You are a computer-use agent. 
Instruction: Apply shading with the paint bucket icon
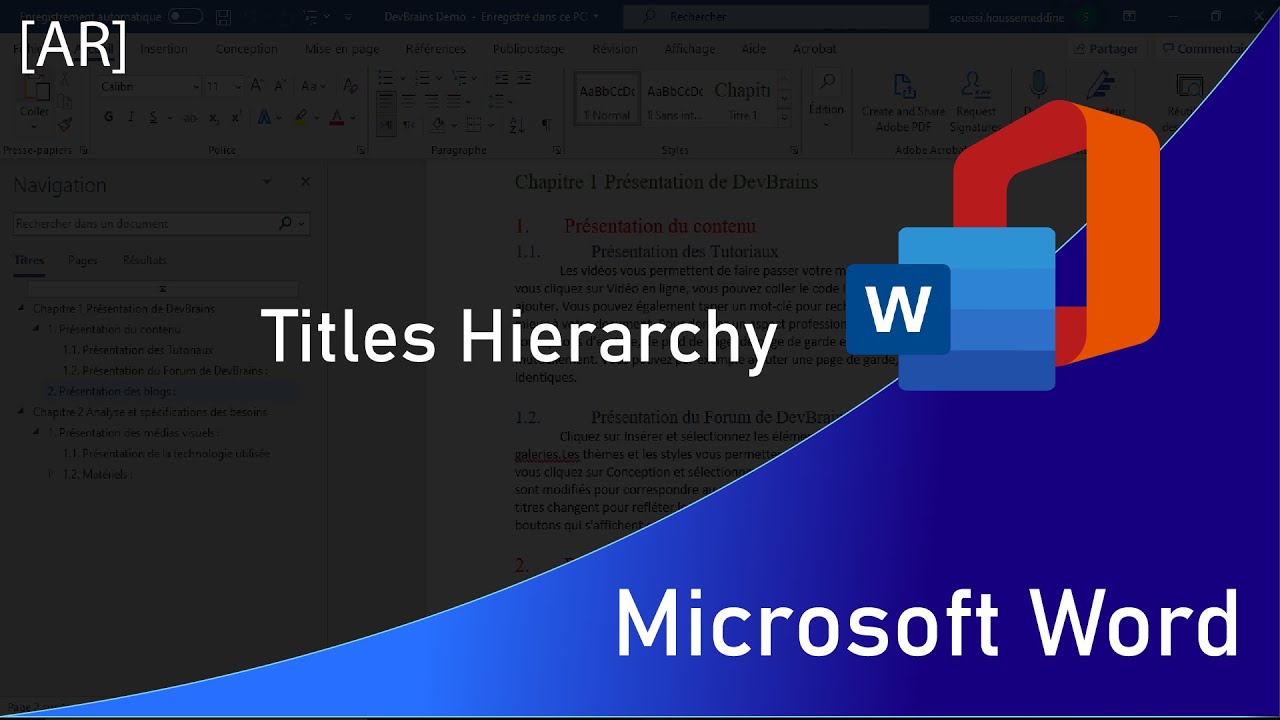click(x=437, y=125)
